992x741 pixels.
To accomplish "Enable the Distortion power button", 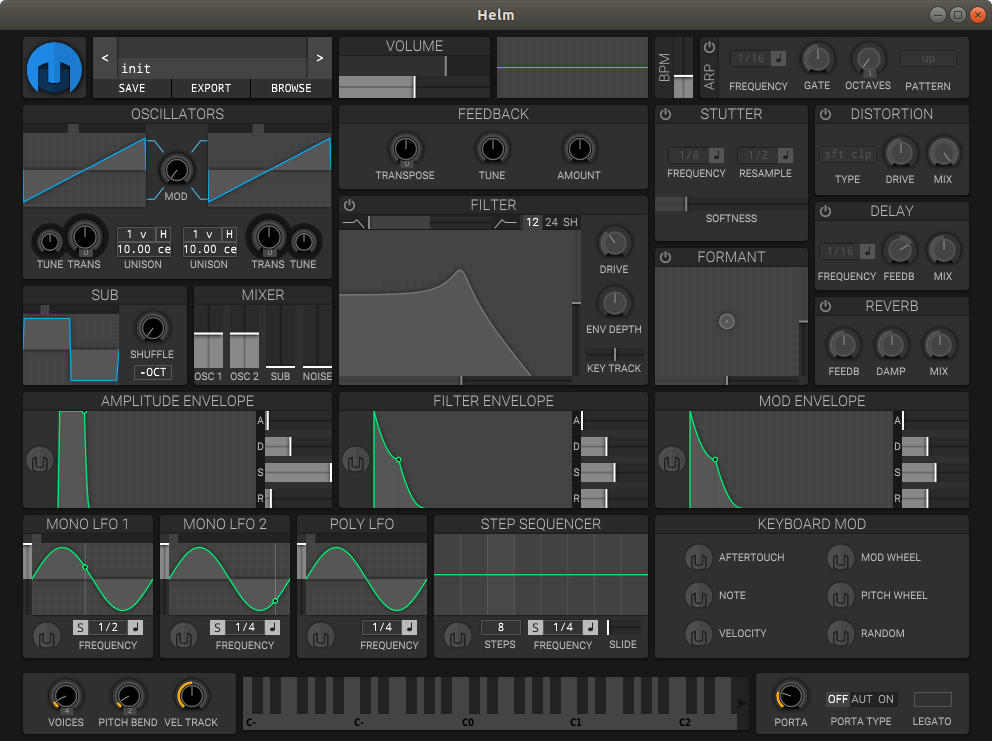I will (x=826, y=115).
